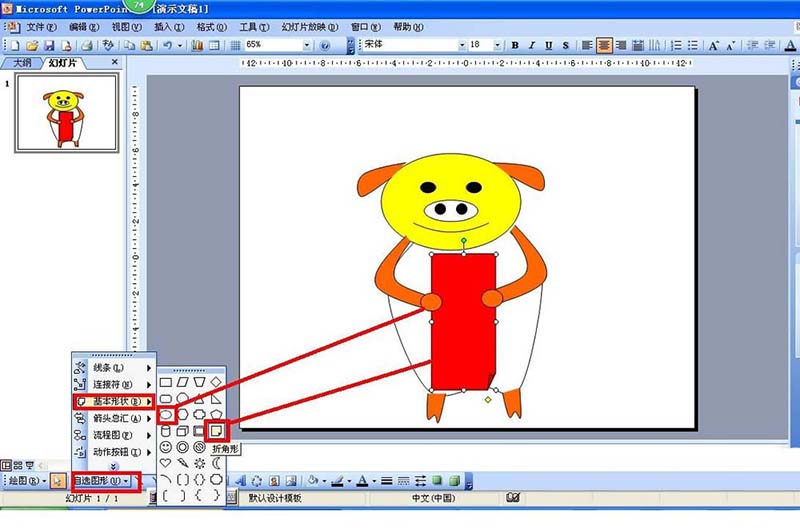This screenshot has height=530, width=800.
Task: Click the Decrease Font Size button
Action: pos(731,45)
